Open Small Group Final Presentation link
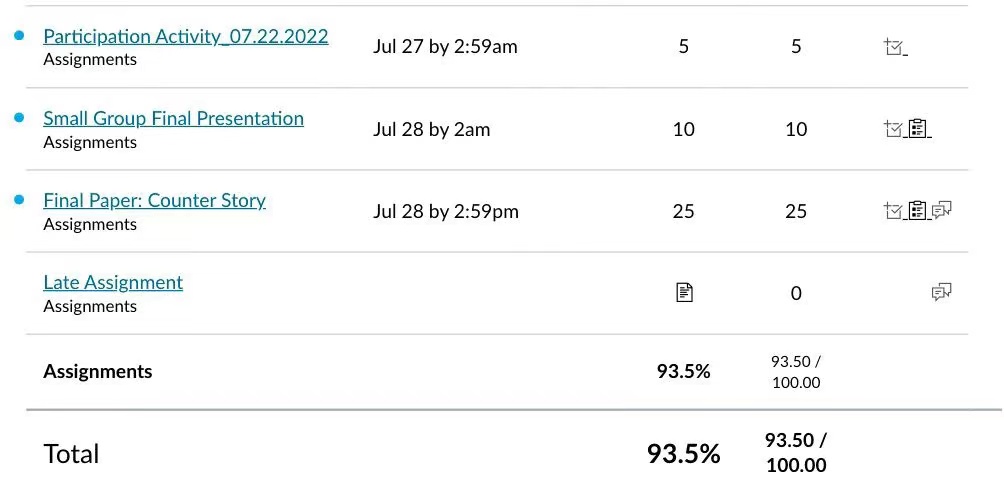1004x488 pixels. click(174, 118)
